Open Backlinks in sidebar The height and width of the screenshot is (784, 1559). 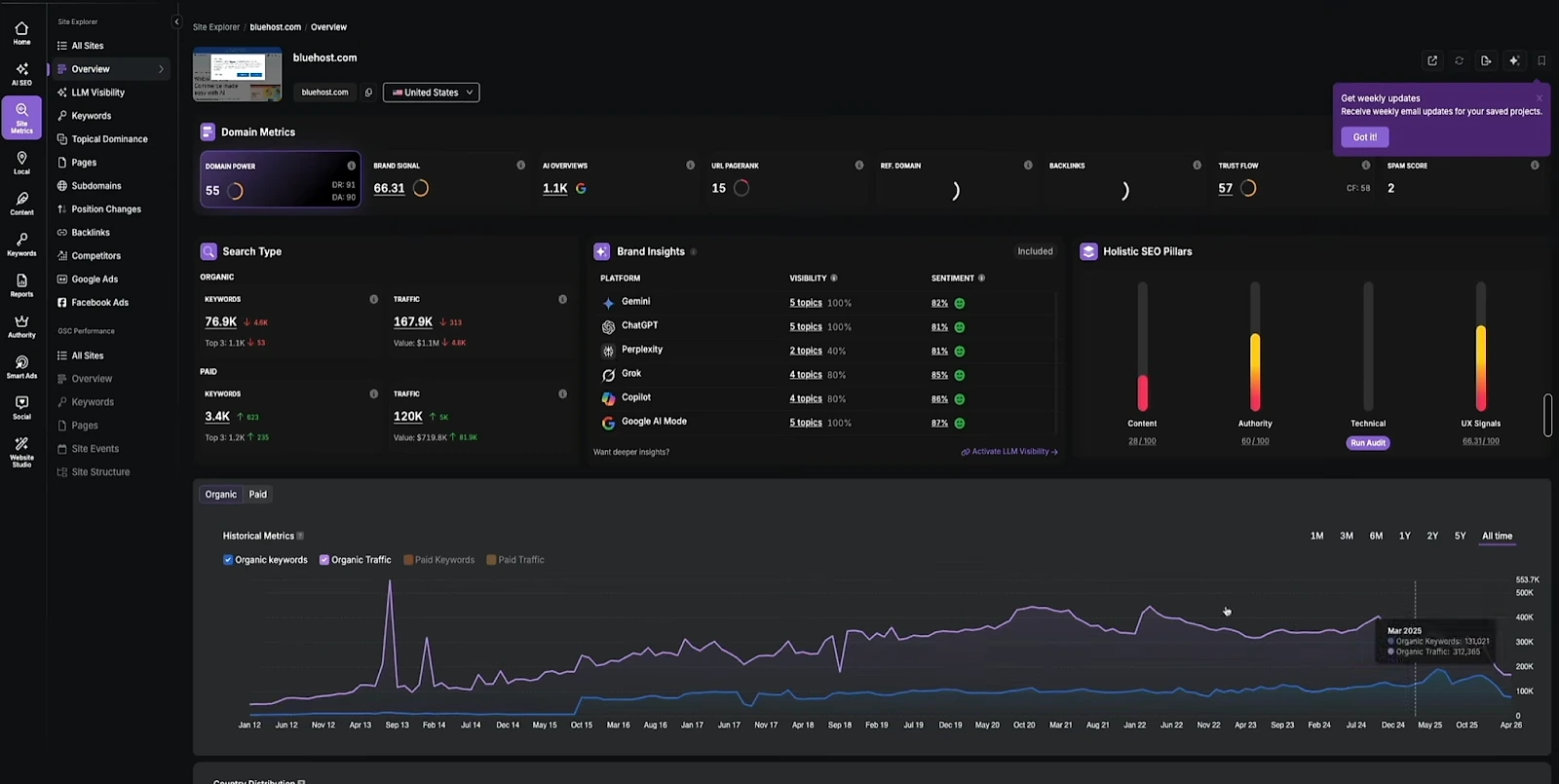click(91, 233)
